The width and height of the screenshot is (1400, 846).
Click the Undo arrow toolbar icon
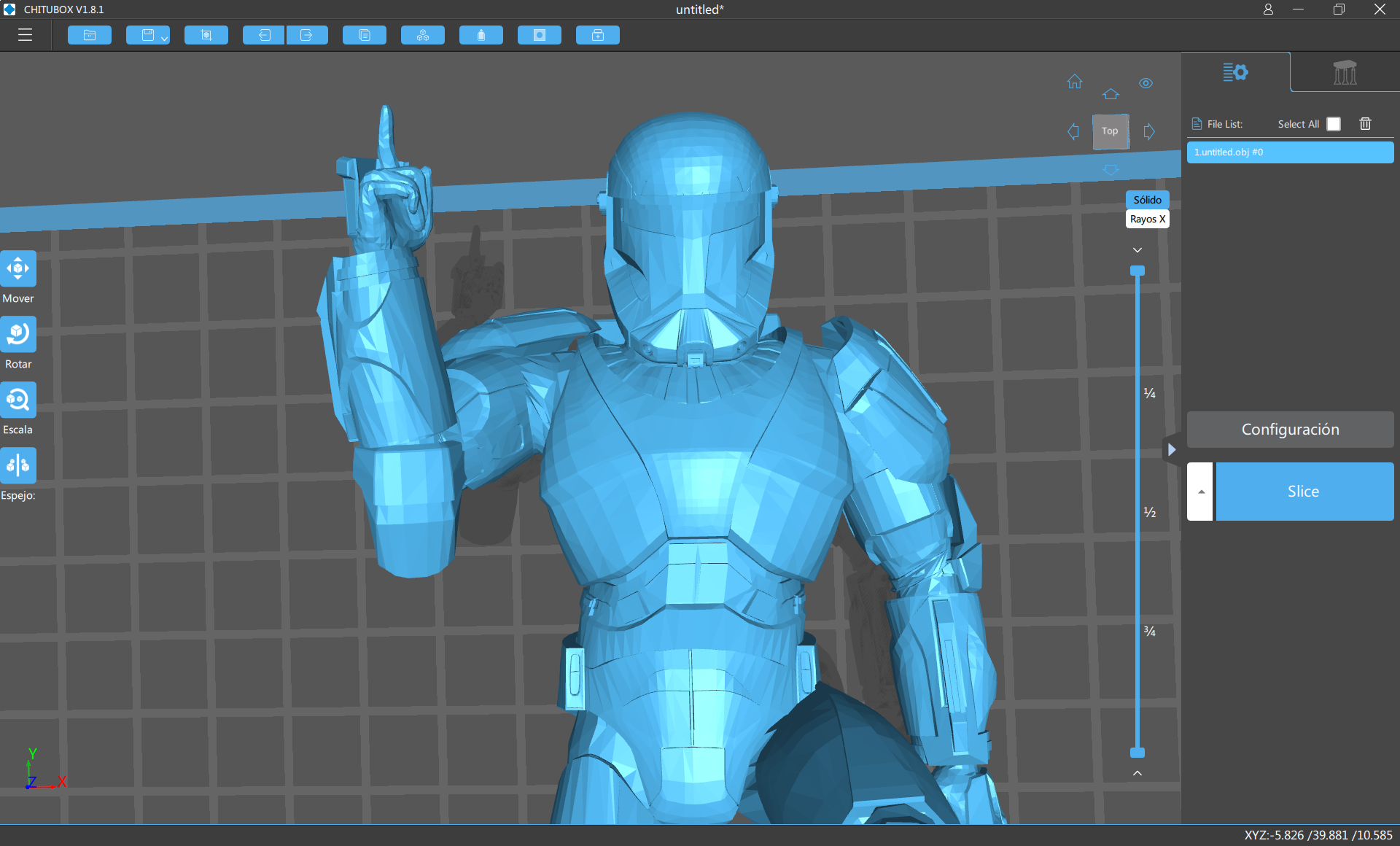click(x=264, y=35)
